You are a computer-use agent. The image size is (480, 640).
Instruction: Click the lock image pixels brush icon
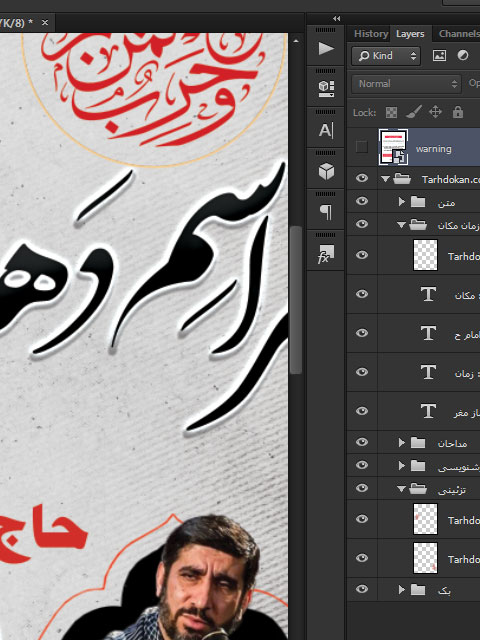pyautogui.click(x=413, y=112)
